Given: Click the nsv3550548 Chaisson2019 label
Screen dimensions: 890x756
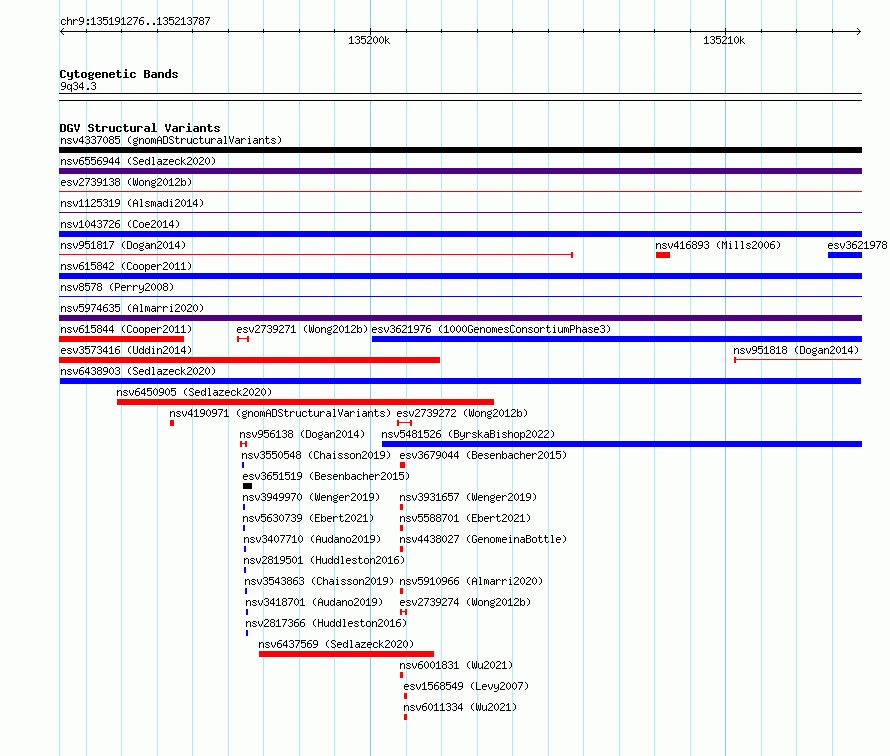Looking at the screenshot, I should (316, 455).
